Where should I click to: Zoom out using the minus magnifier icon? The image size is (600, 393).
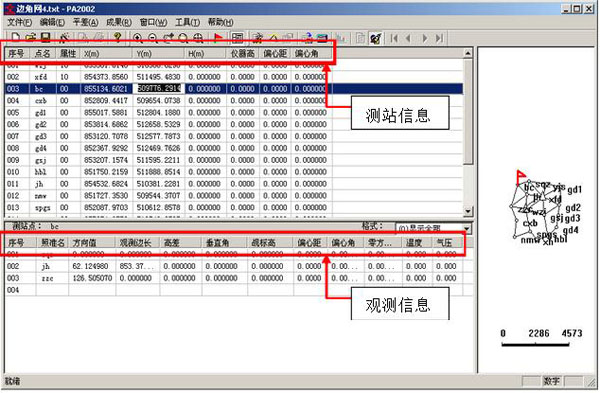click(x=153, y=38)
